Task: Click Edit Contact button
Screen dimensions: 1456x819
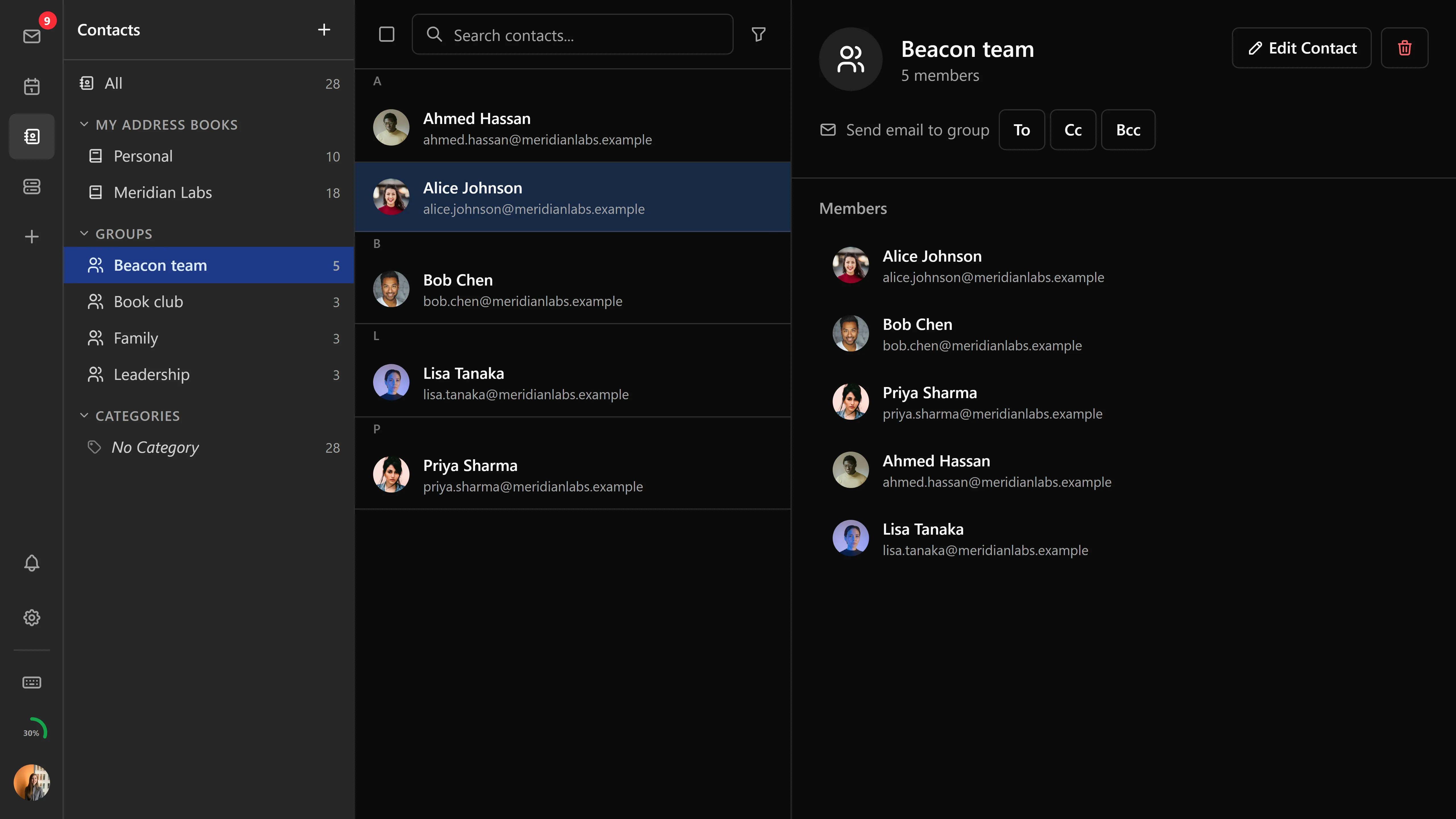Action: pyautogui.click(x=1302, y=48)
